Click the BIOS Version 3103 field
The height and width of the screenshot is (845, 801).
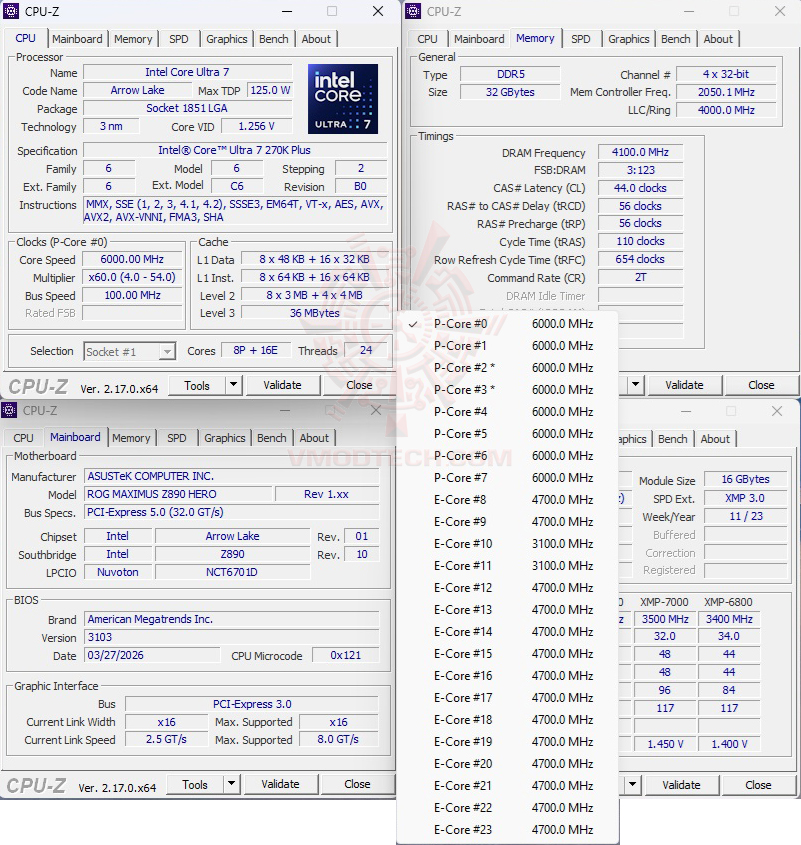tap(232, 638)
